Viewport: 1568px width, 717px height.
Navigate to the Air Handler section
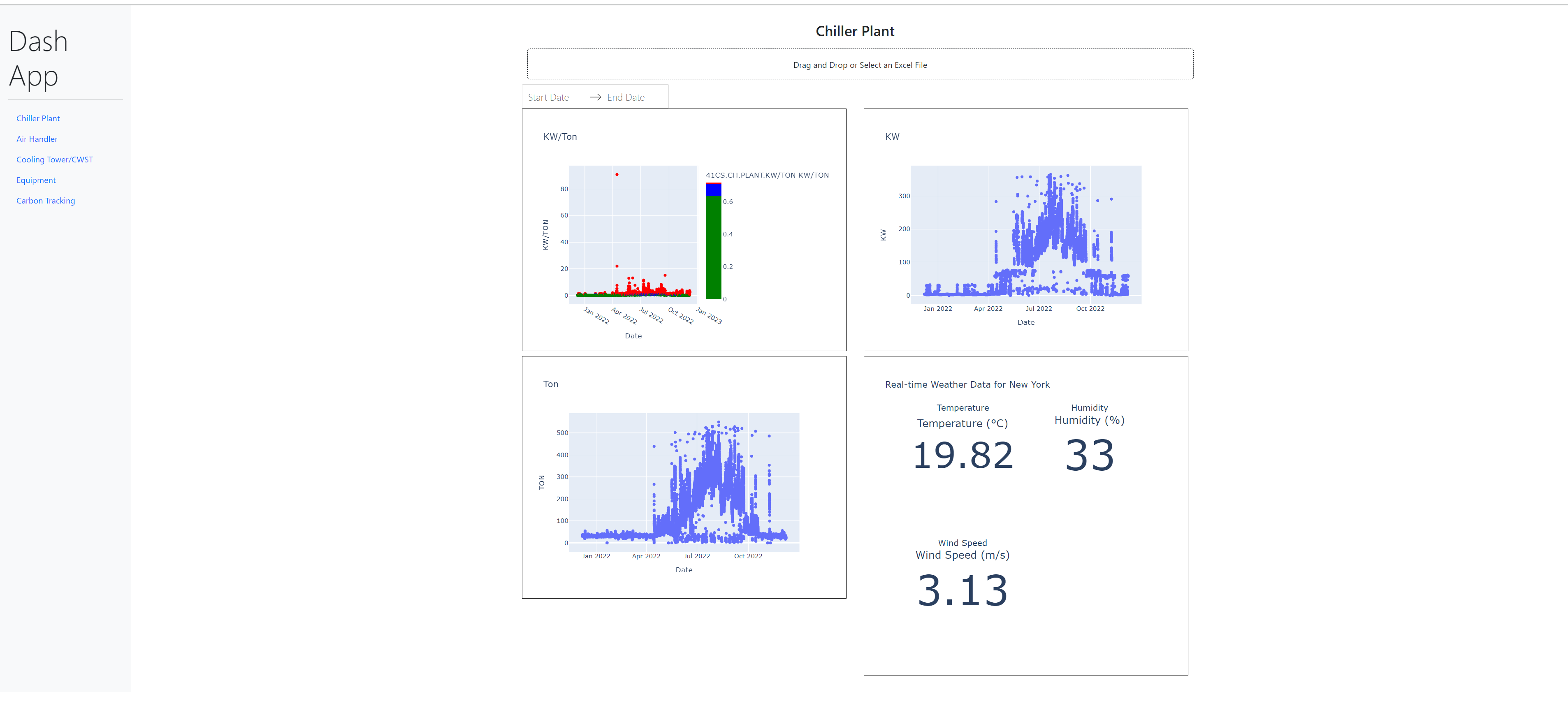pyautogui.click(x=37, y=139)
